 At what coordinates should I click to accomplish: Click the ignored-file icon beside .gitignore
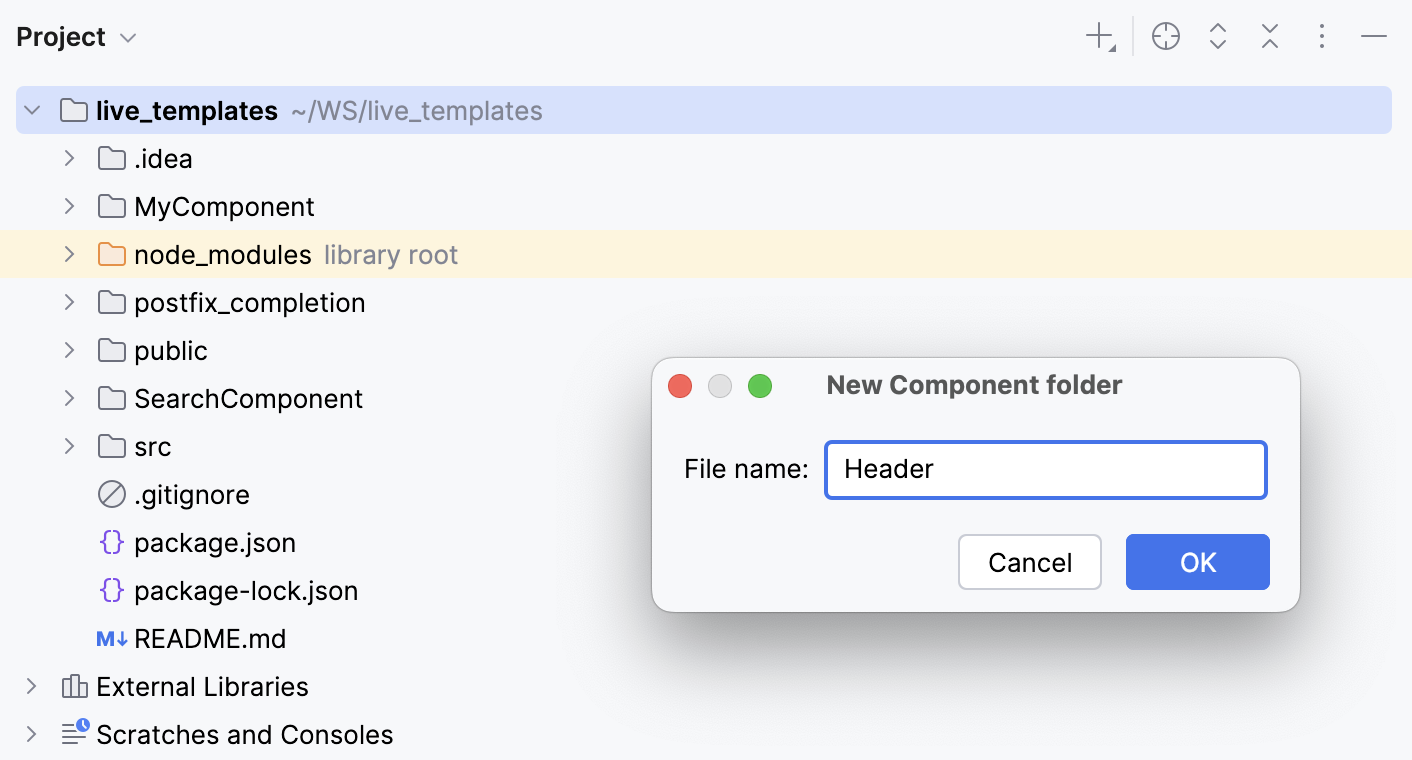point(111,494)
